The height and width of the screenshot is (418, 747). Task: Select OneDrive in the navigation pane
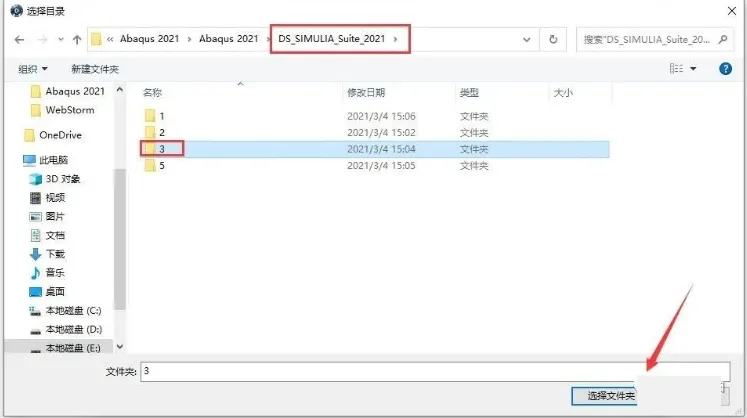click(x=53, y=135)
